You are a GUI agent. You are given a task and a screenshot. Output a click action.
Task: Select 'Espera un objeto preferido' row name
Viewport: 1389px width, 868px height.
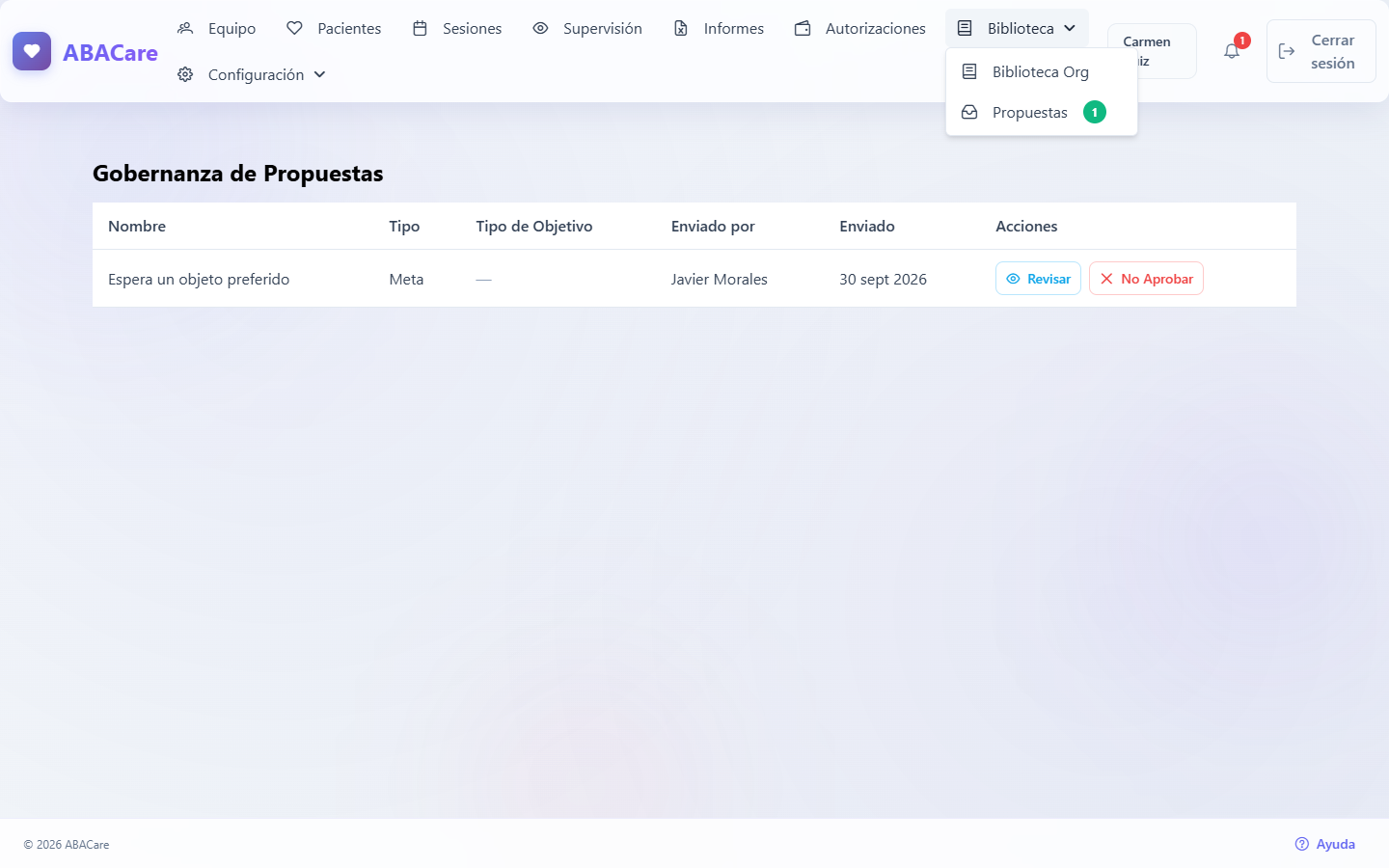pyautogui.click(x=199, y=279)
